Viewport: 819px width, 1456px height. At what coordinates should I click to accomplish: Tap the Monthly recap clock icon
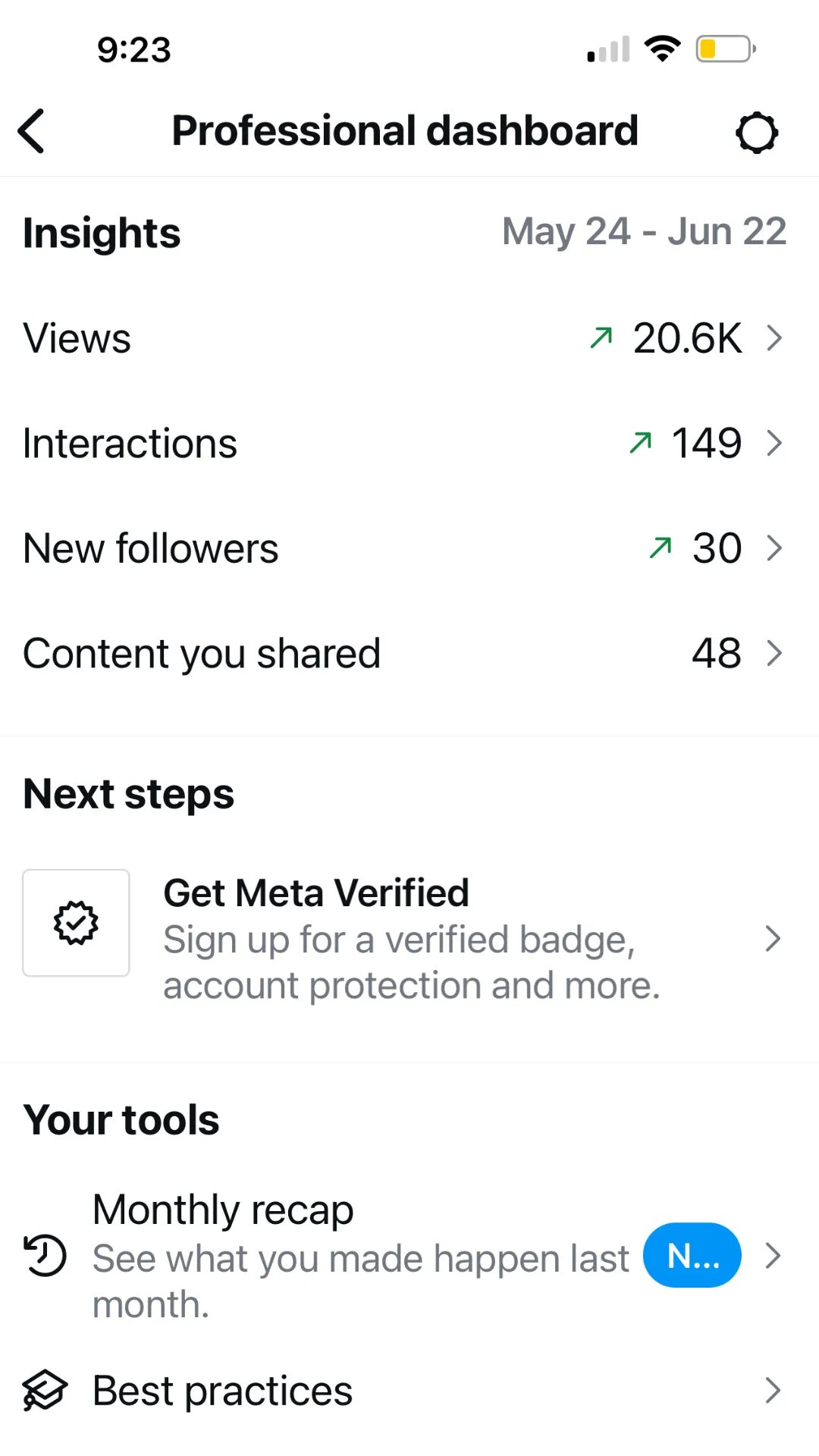tap(45, 1256)
